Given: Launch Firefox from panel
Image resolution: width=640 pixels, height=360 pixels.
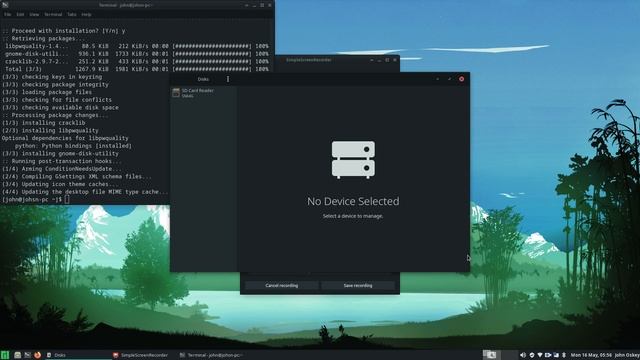Looking at the screenshot, I should click(37, 355).
